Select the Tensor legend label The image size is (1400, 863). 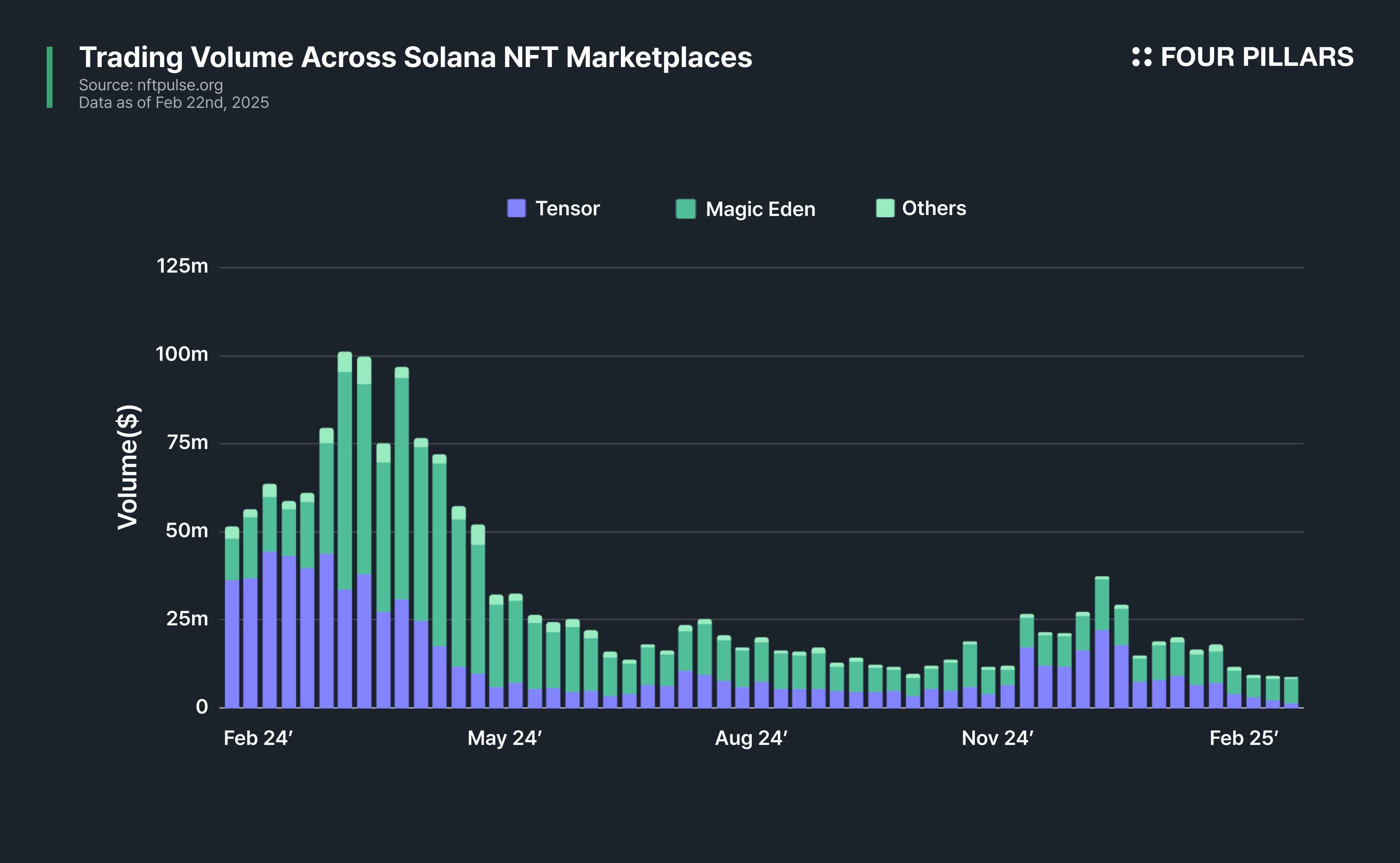(x=568, y=208)
